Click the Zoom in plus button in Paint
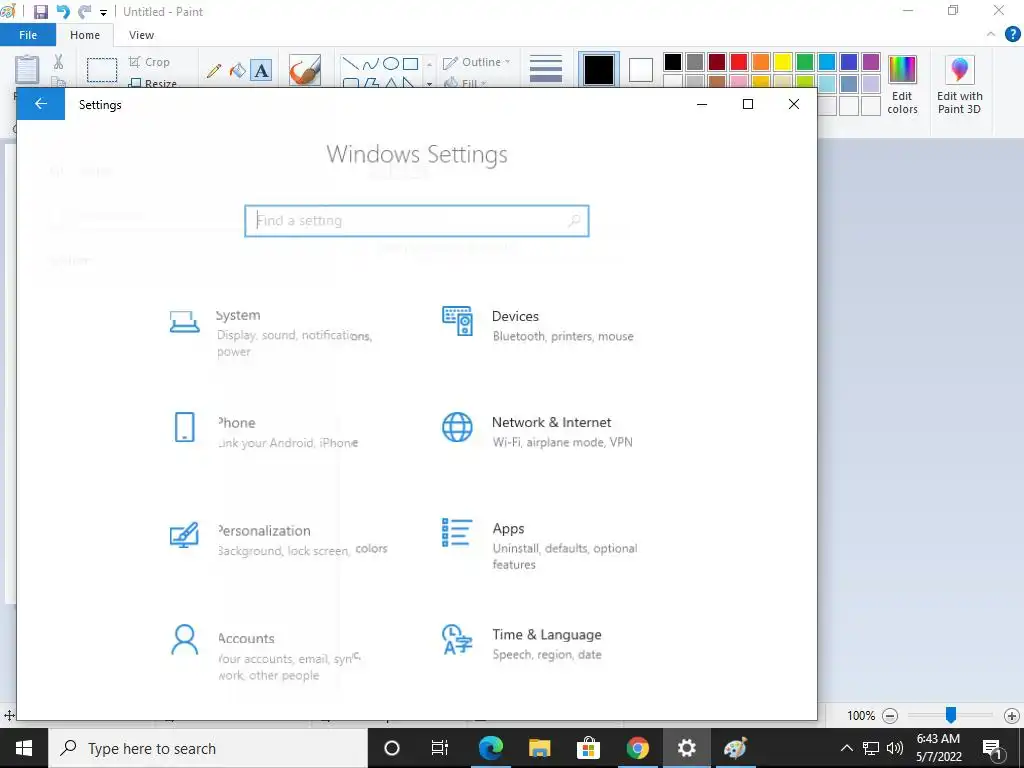 (x=1012, y=716)
